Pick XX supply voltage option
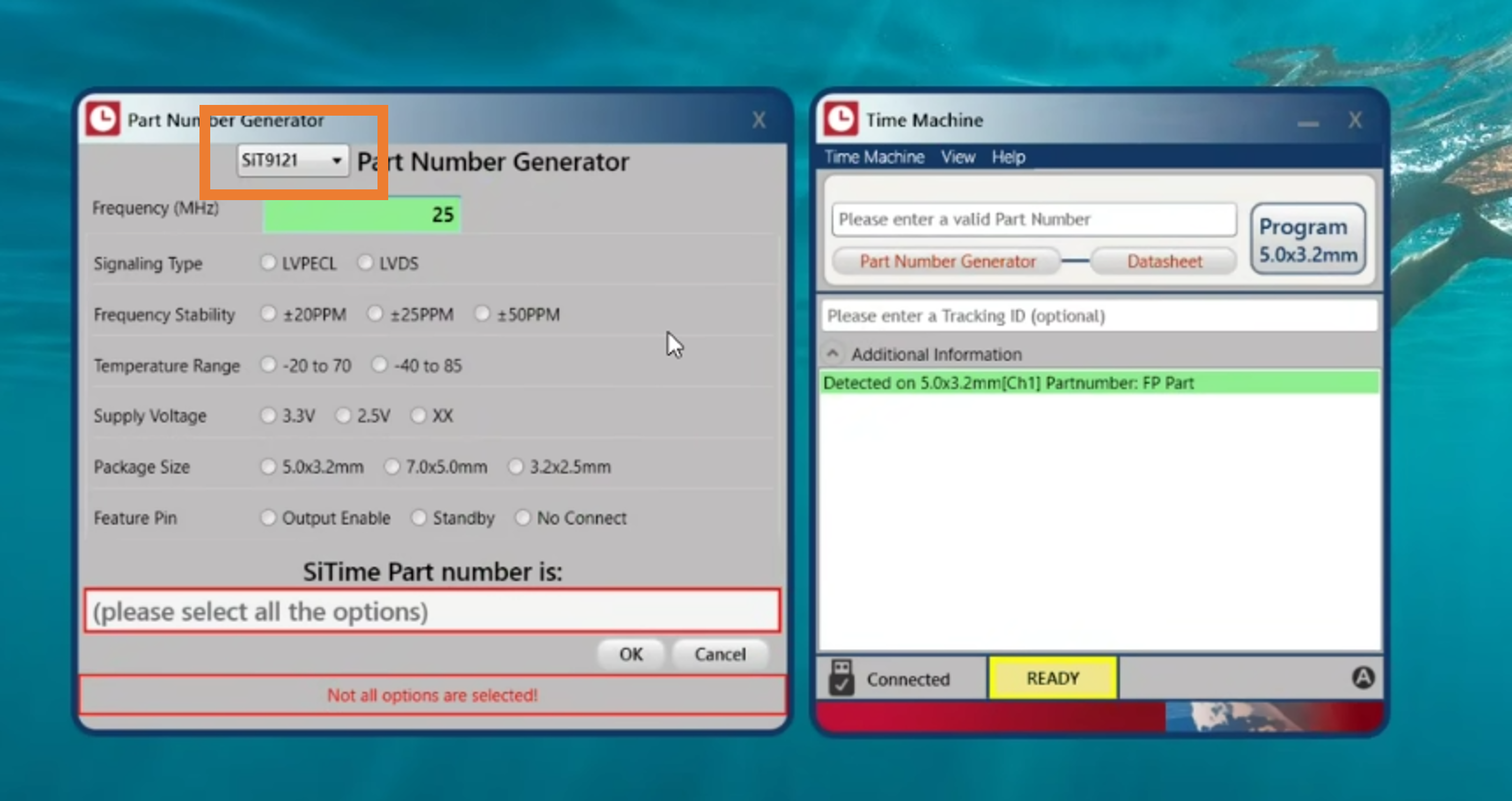 [418, 415]
